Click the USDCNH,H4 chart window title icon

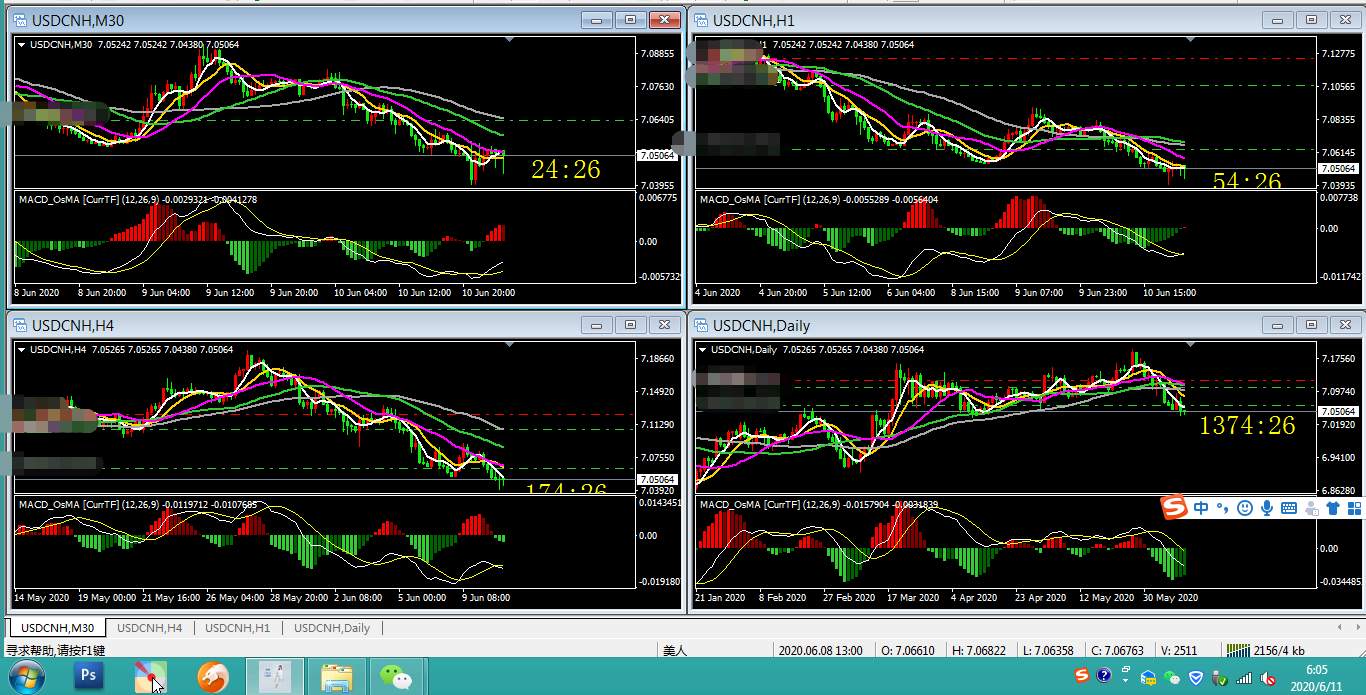coord(20,325)
